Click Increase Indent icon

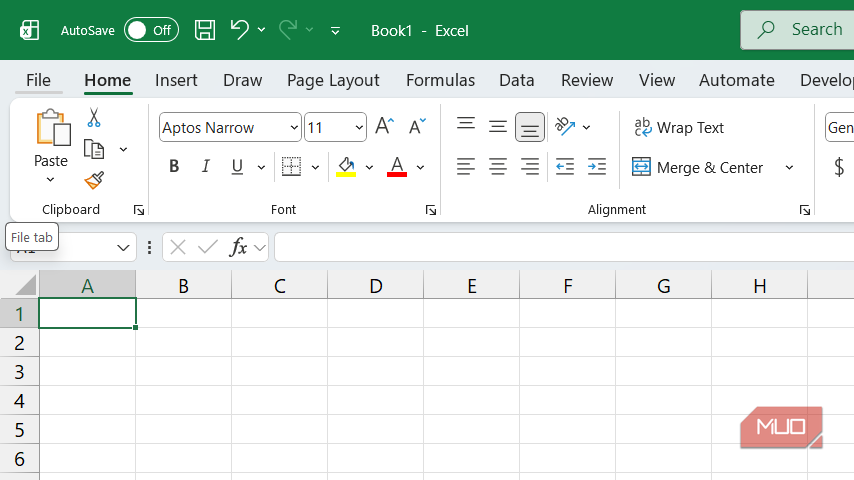597,166
